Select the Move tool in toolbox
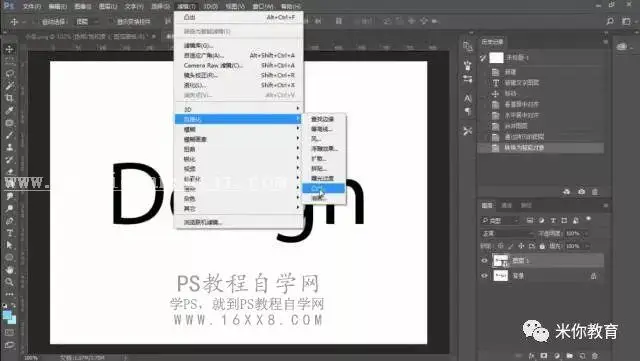Image resolution: width=640 pixels, height=361 pixels. (9, 49)
